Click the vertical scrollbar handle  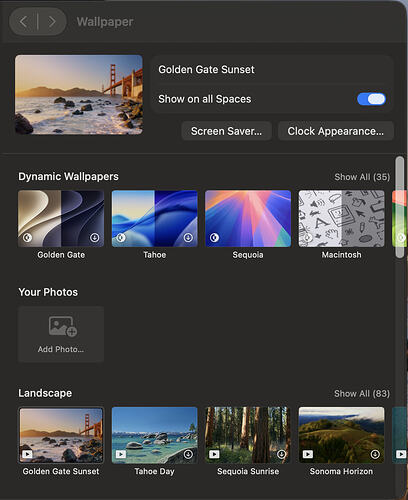pos(399,207)
